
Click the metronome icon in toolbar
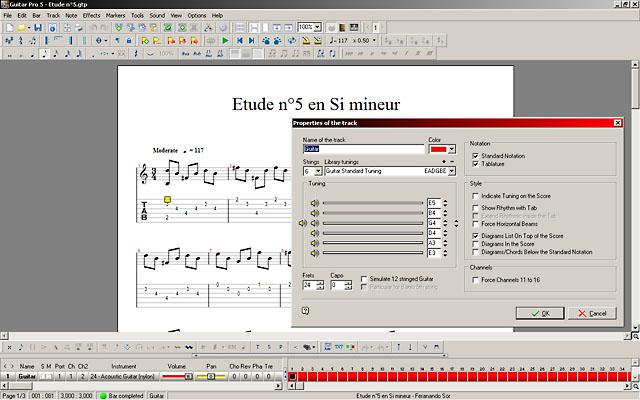(x=306, y=40)
